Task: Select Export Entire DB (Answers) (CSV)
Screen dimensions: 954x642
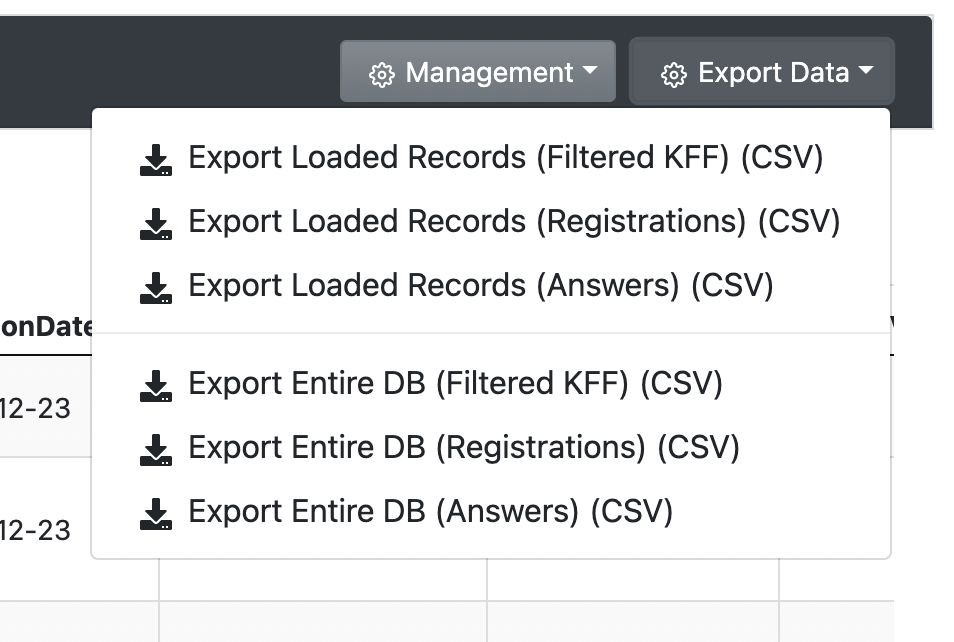Action: (x=490, y=512)
